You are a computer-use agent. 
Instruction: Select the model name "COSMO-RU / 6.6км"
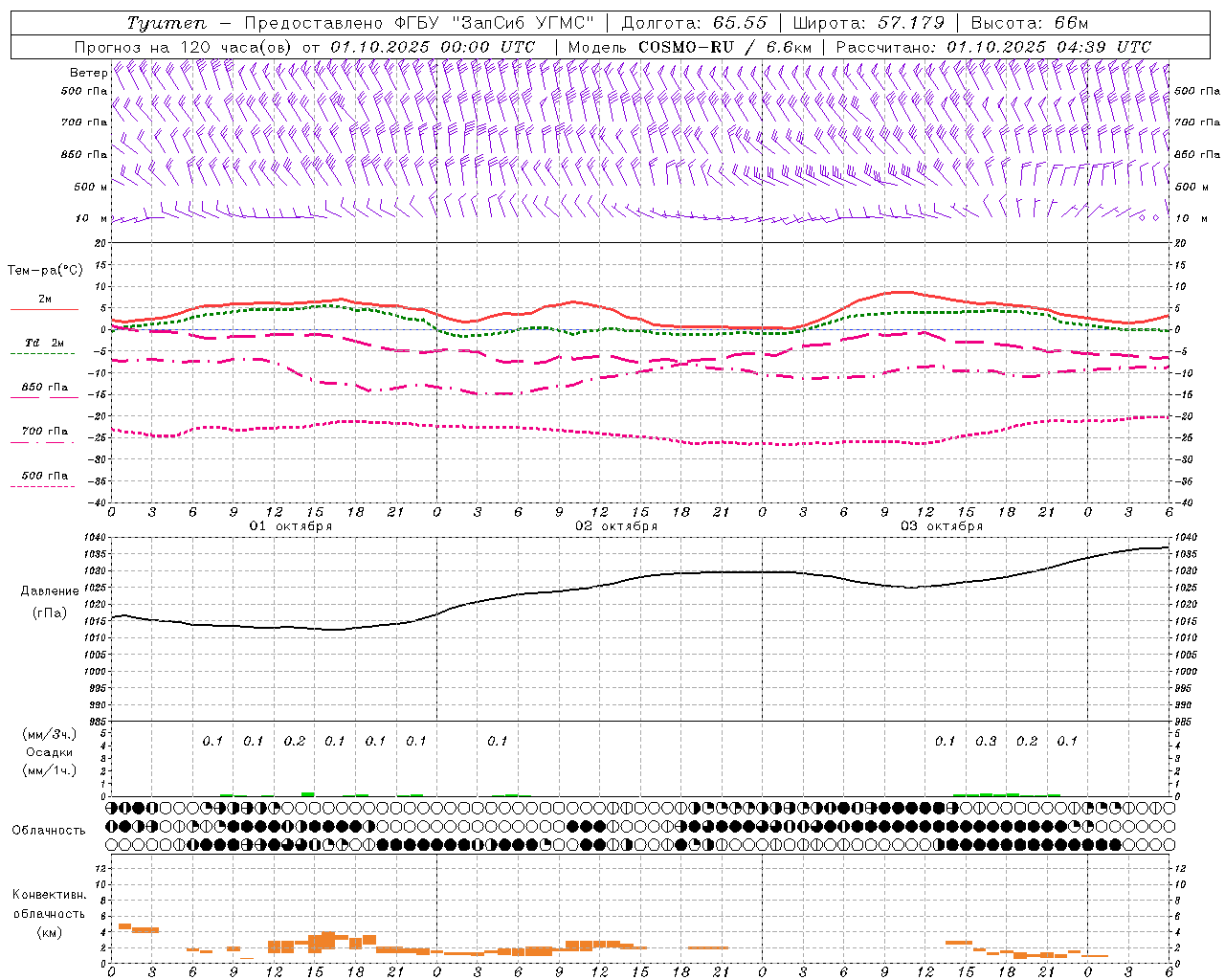724,47
